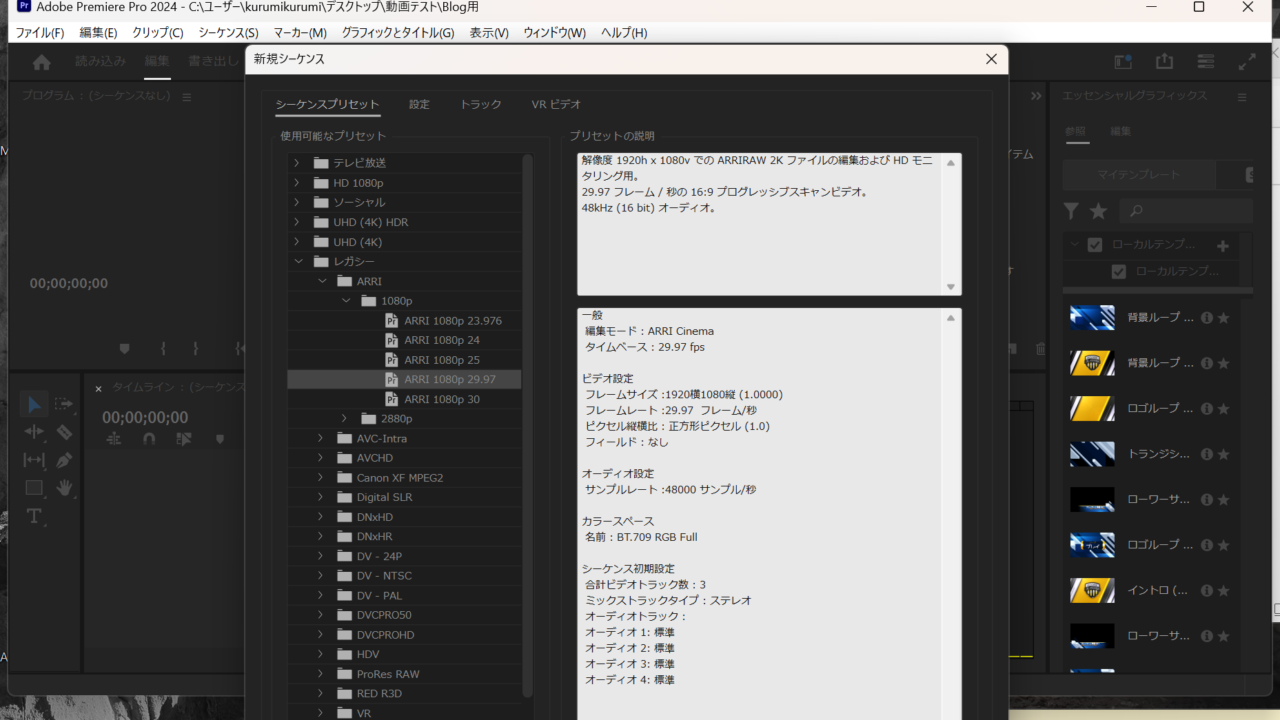Select the Hand tool

pos(64,488)
